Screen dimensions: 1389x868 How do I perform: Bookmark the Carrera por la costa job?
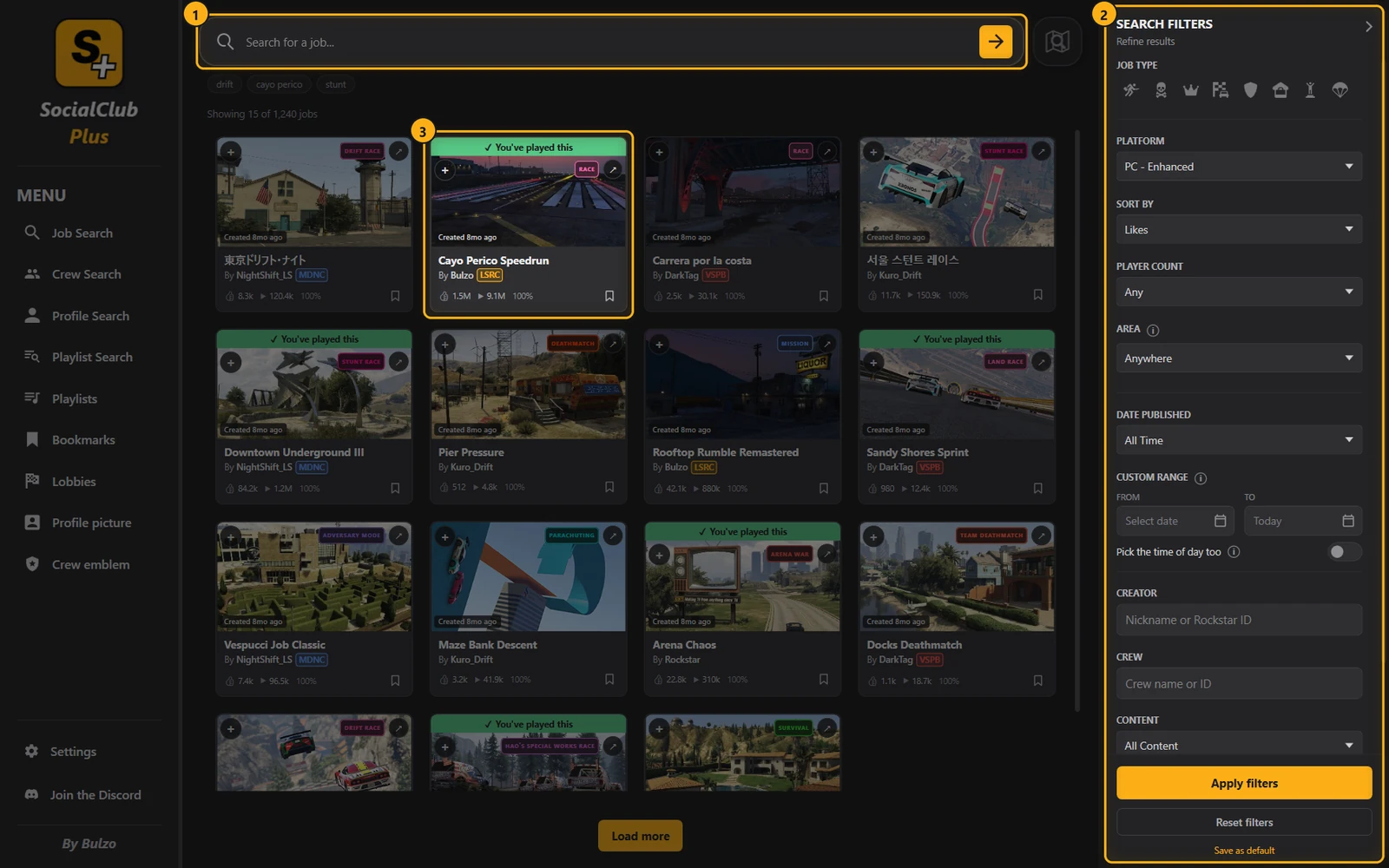coord(824,296)
